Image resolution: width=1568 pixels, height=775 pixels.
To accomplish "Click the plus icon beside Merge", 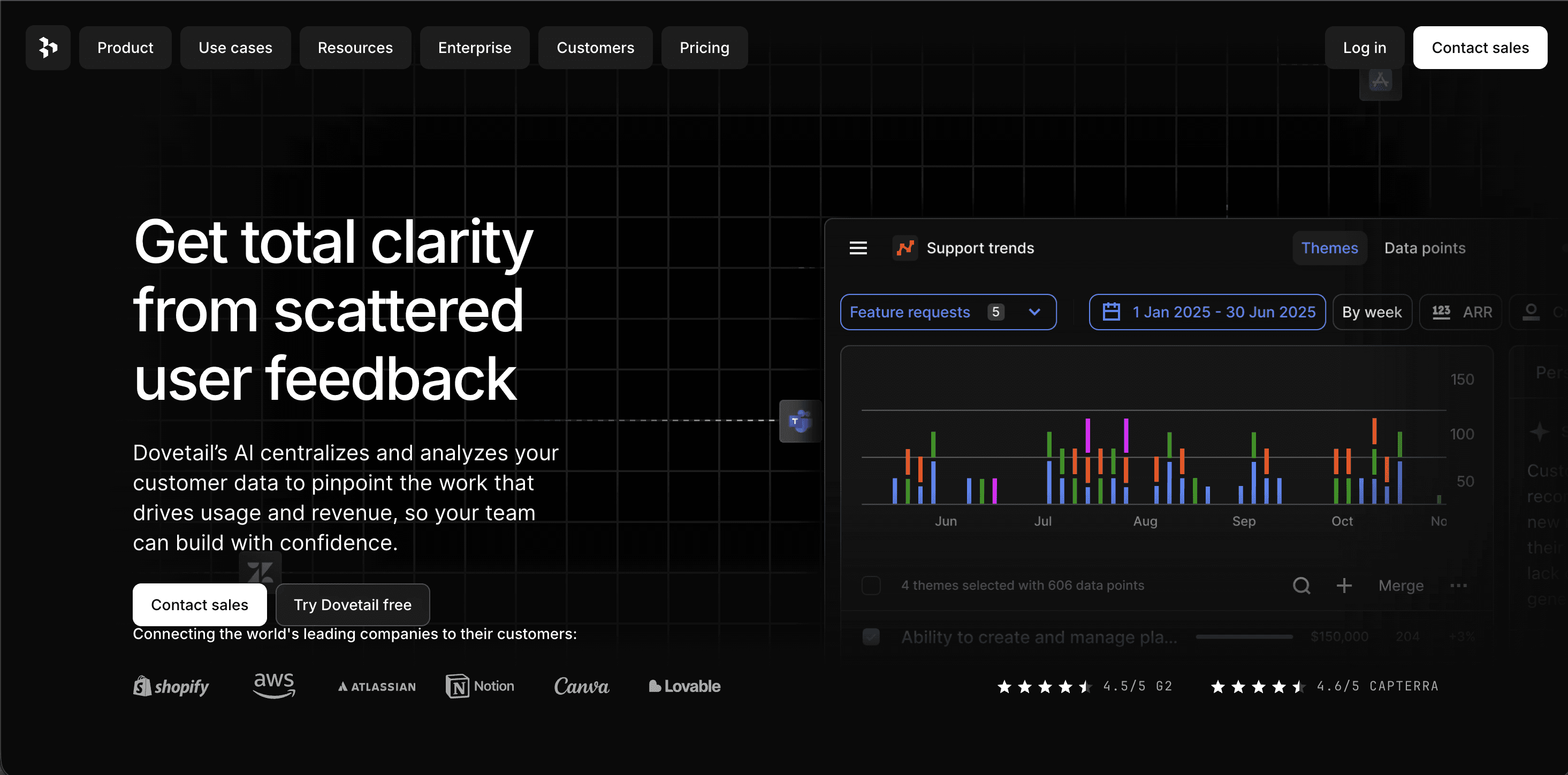I will 1343,585.
